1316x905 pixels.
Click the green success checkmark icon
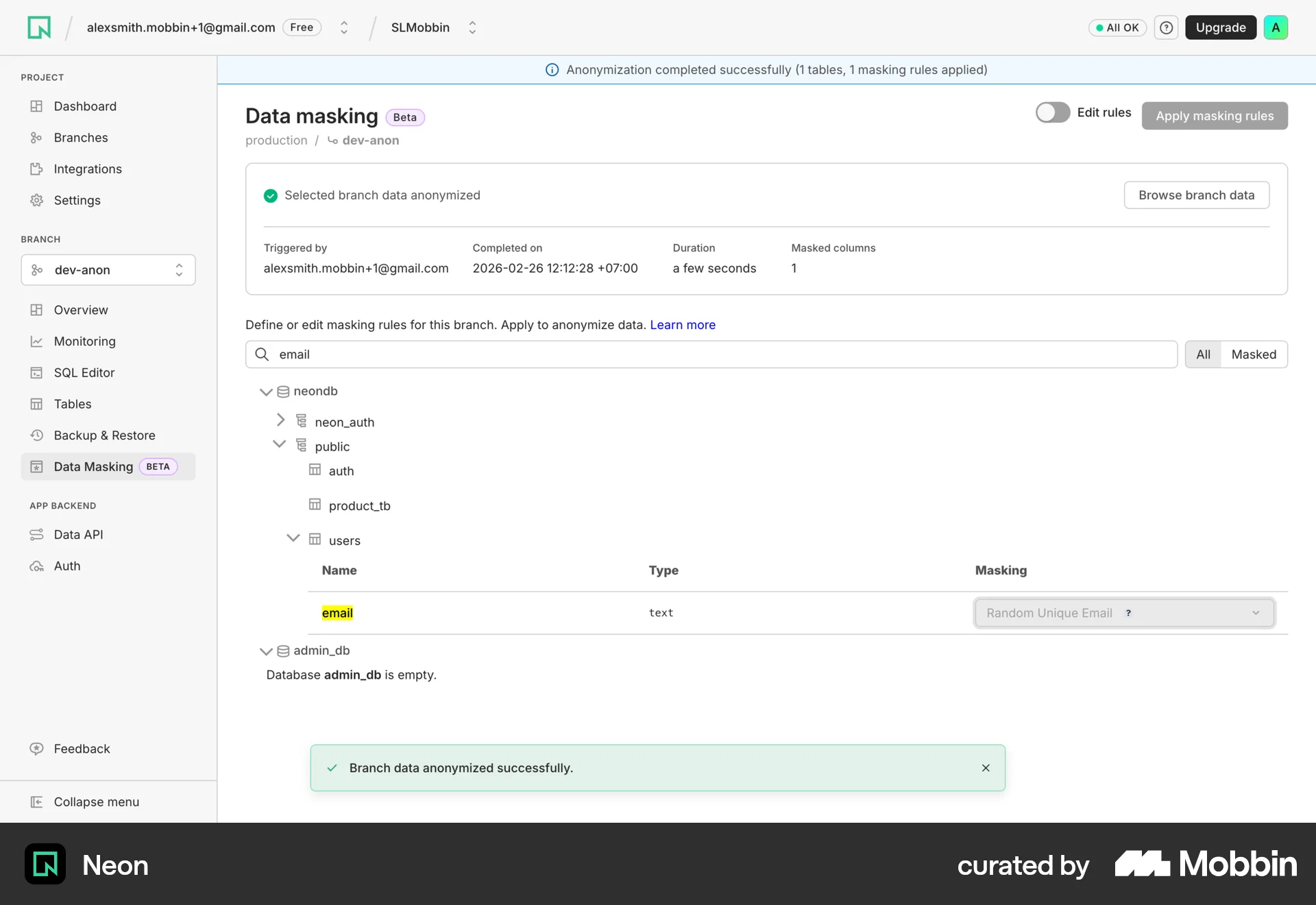(x=271, y=195)
